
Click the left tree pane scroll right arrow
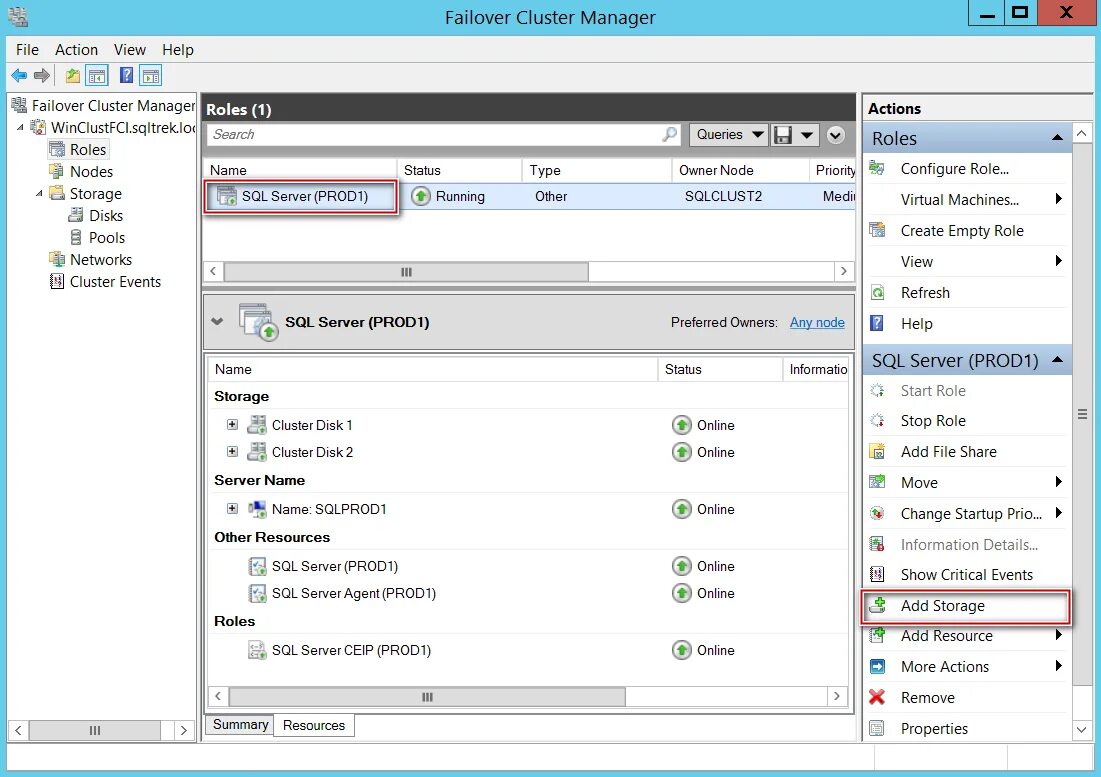(183, 730)
